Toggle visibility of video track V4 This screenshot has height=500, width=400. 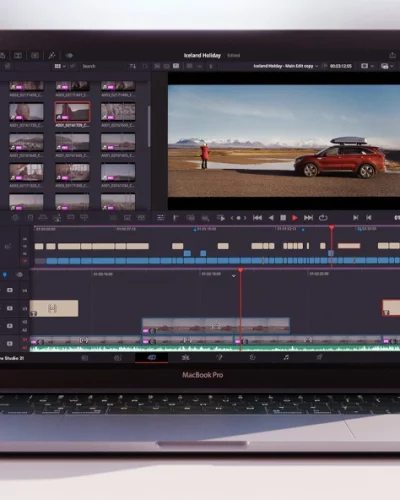click(x=10, y=290)
